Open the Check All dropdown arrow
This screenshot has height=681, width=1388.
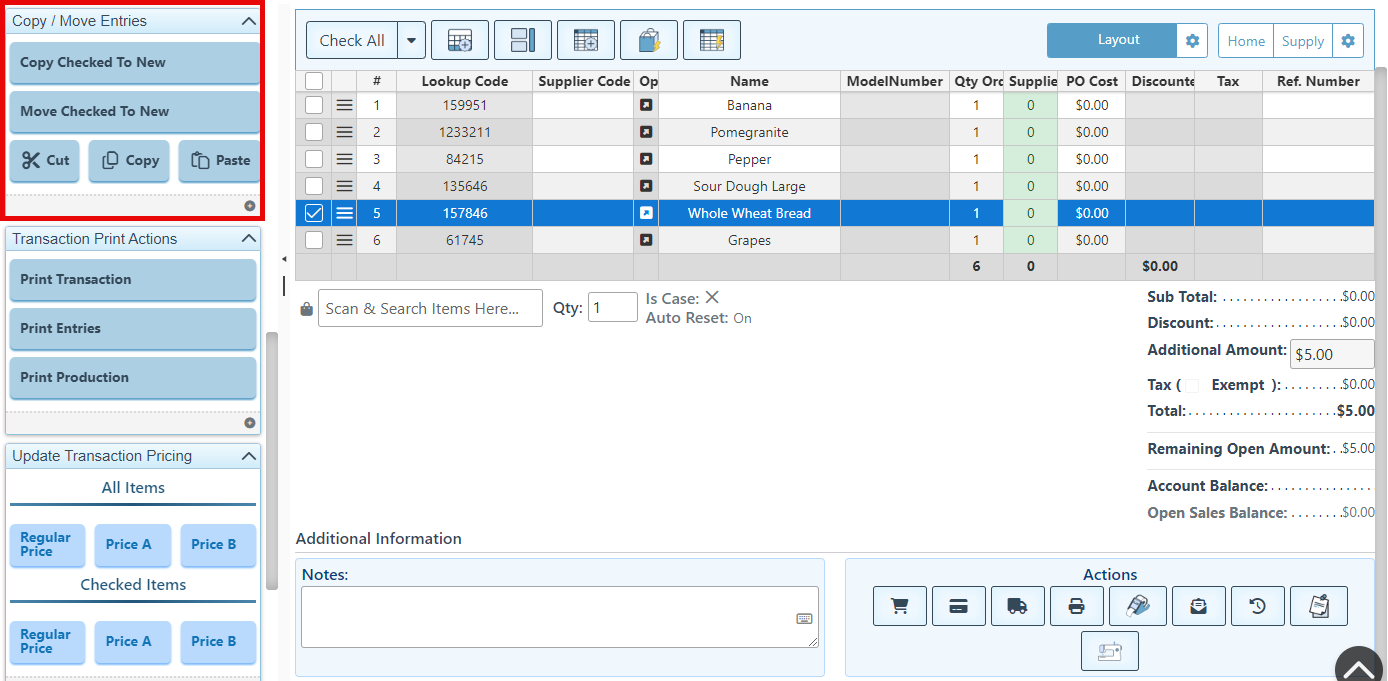pos(411,41)
